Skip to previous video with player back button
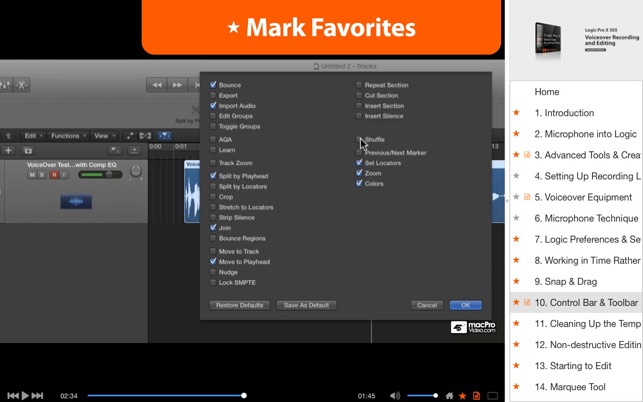This screenshot has width=643, height=402. 13,395
